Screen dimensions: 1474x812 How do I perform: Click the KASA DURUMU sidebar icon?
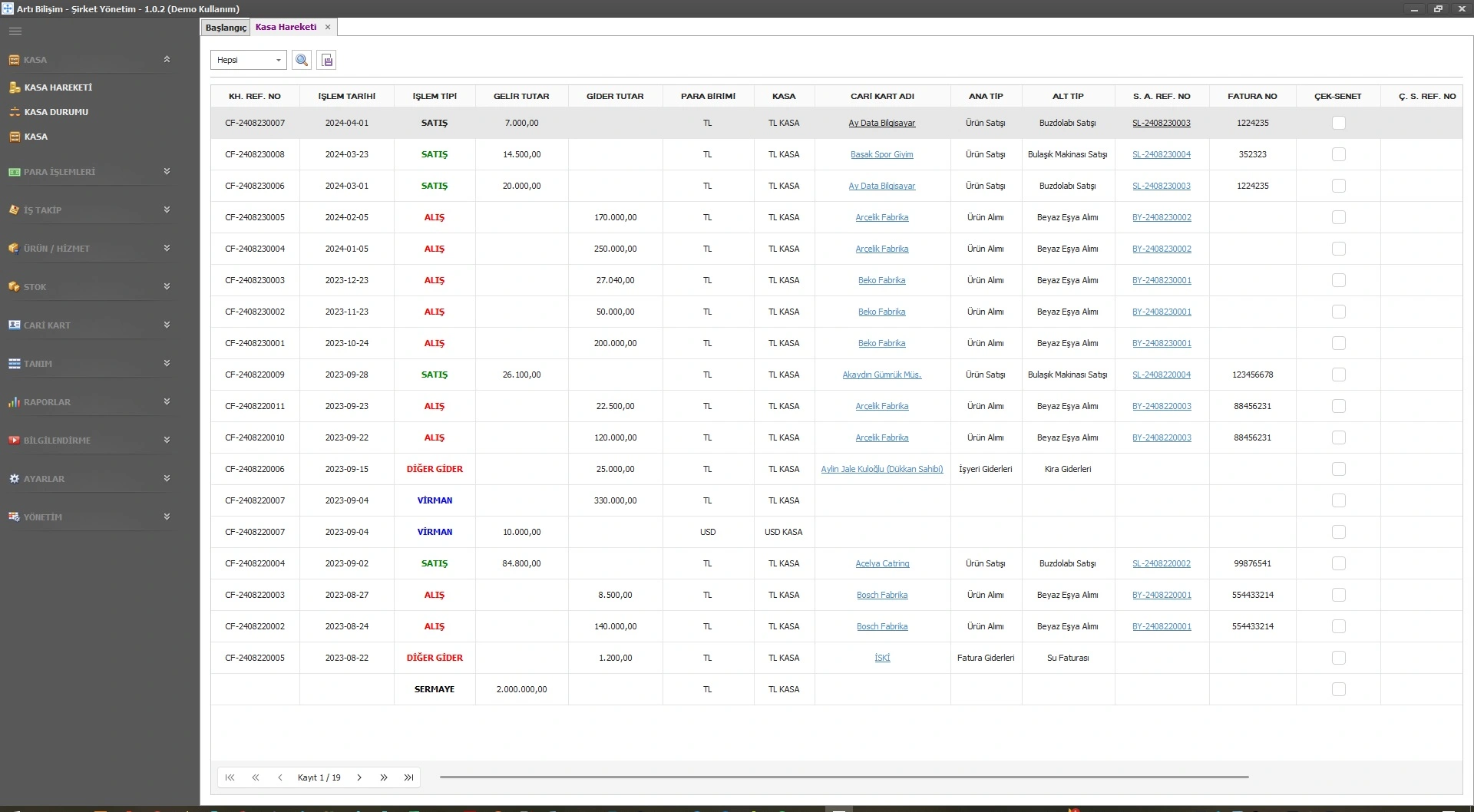tap(15, 112)
